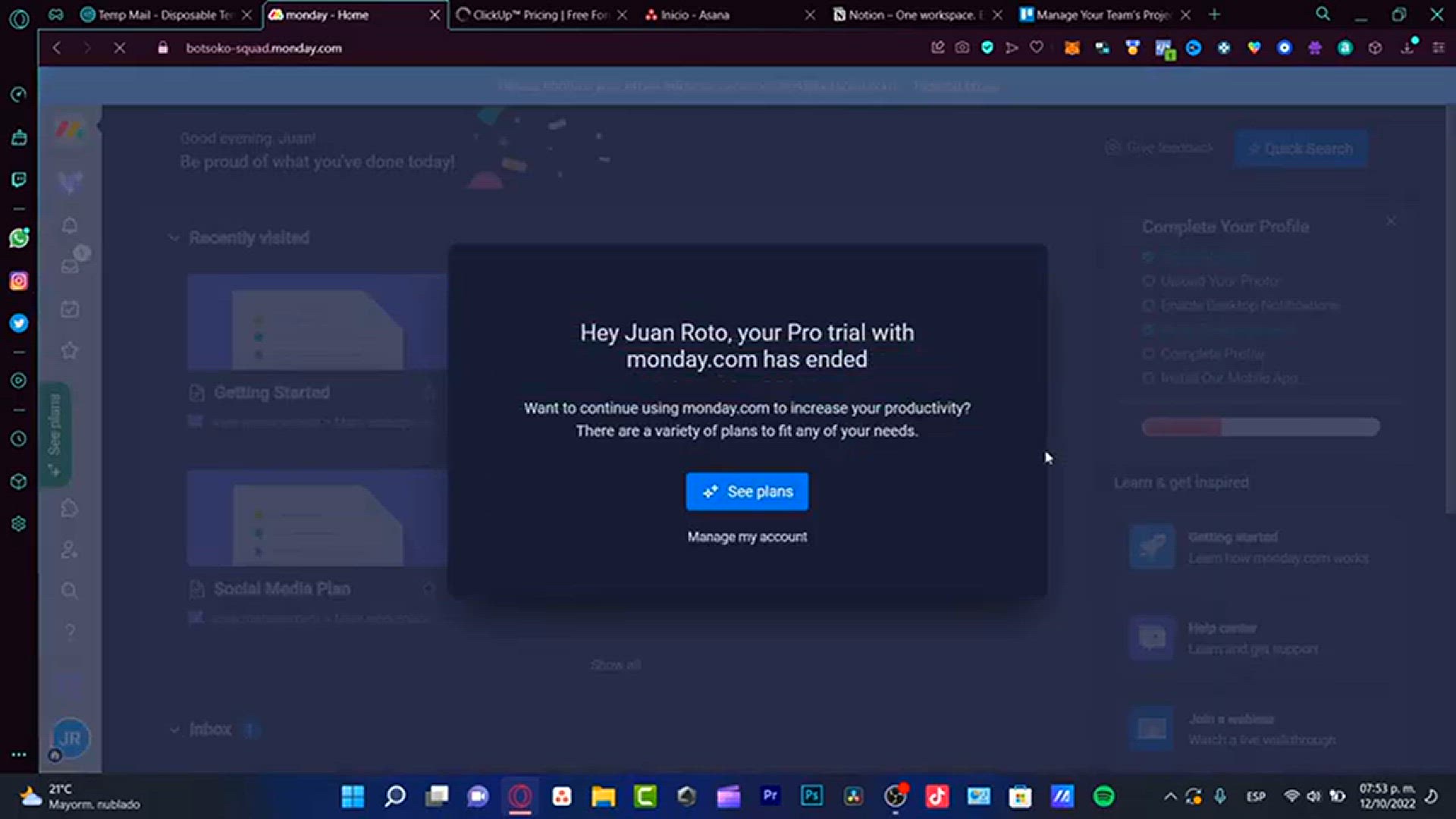This screenshot has height=819, width=1456.
Task: Switch to Manage Your Team's Projects tab
Action: [1103, 14]
